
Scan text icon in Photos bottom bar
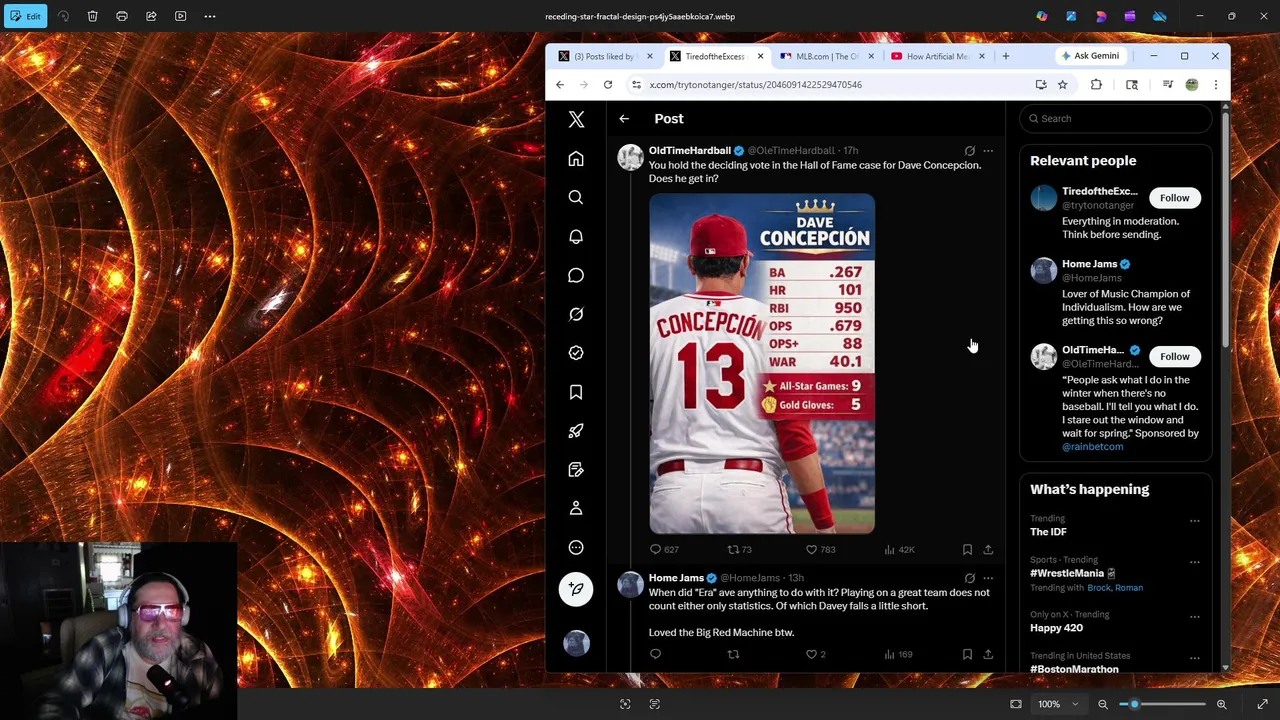point(654,704)
